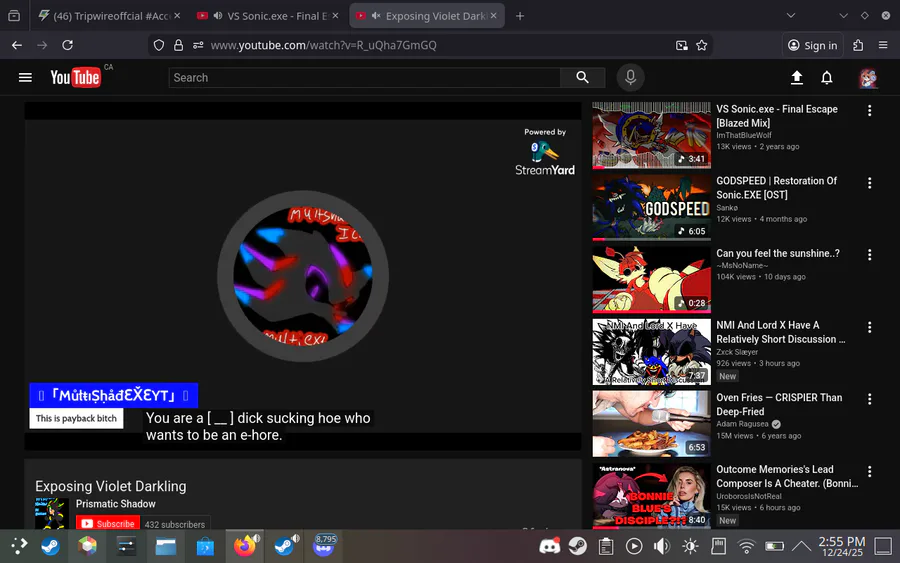Click the Firefox Sign in button
Screen dimensions: 900x563
[x=812, y=45]
